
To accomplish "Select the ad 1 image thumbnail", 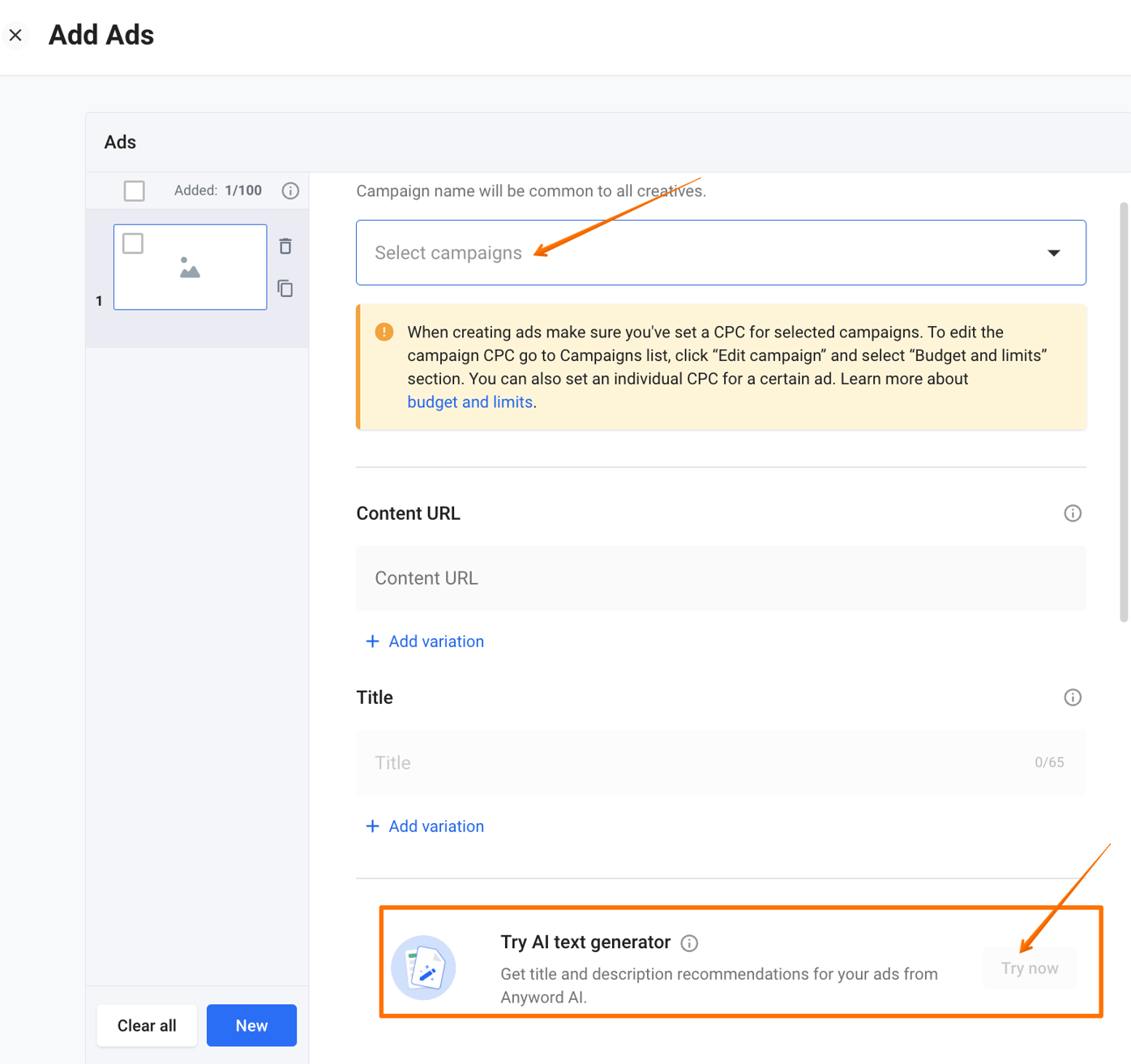I will click(190, 267).
